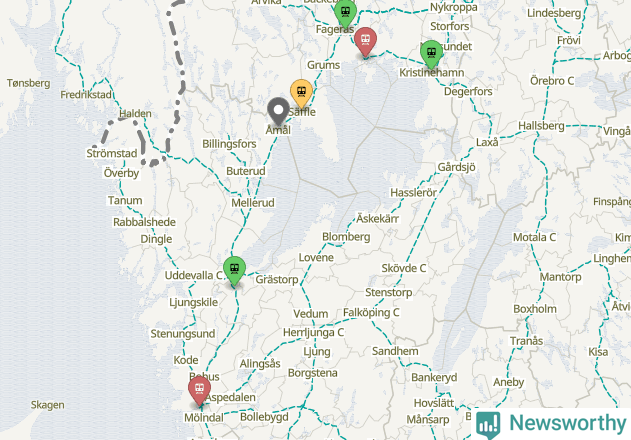
Task: Open the Newsworthy logo link
Action: pos(551,424)
